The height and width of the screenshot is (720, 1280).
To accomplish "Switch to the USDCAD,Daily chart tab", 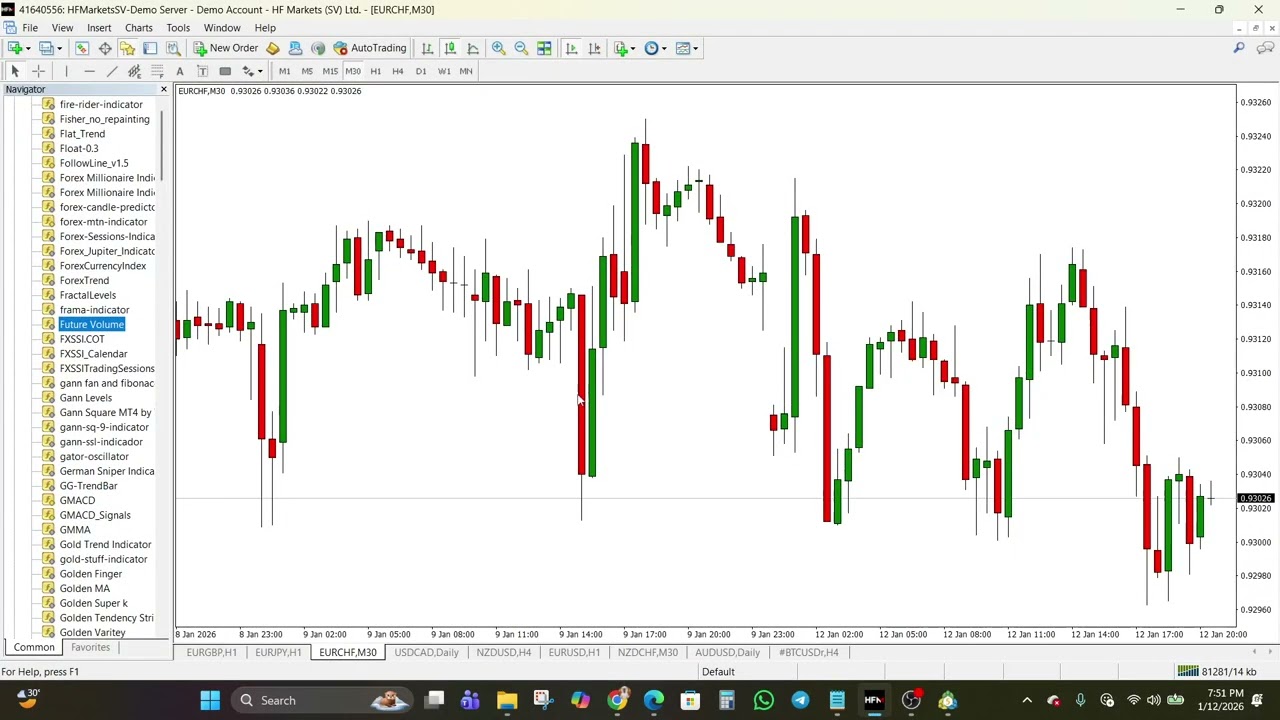I will [x=426, y=652].
